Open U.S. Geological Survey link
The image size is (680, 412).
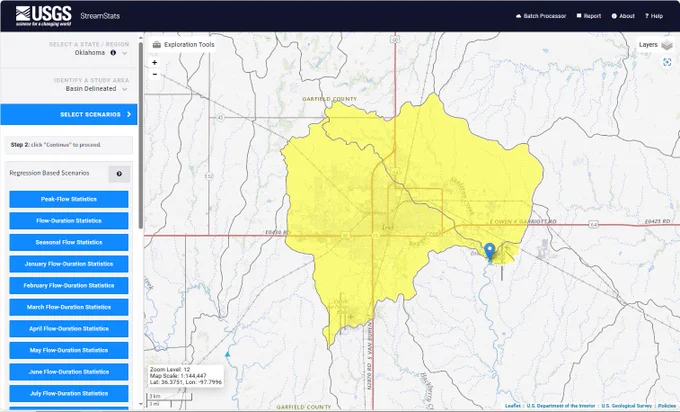pyautogui.click(x=626, y=406)
